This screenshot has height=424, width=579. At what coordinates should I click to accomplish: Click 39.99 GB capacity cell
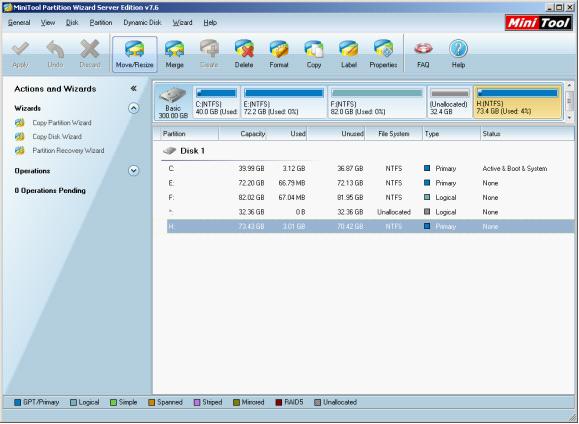[251, 168]
